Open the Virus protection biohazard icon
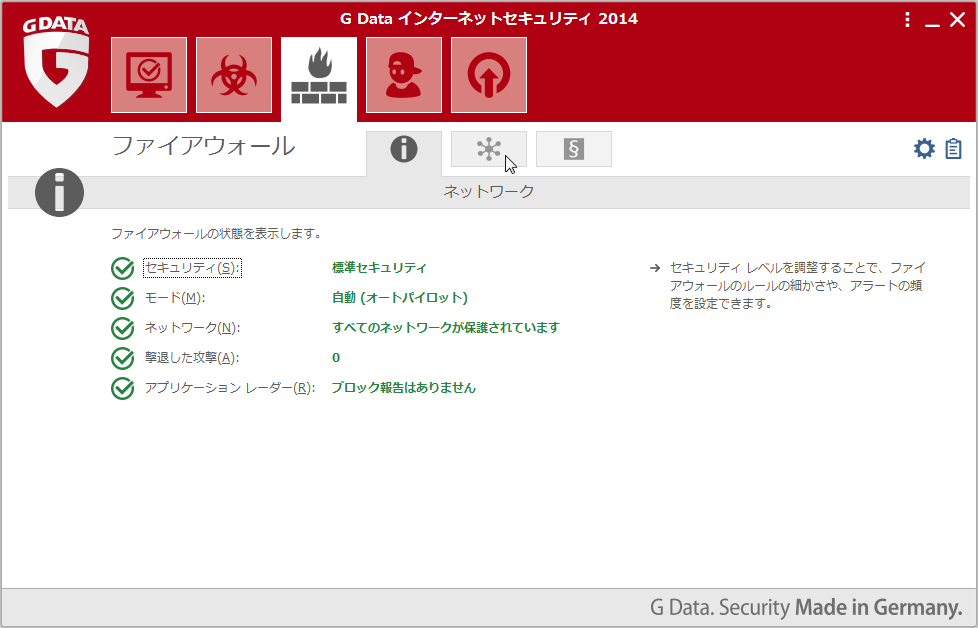Image resolution: width=978 pixels, height=628 pixels. (x=233, y=76)
